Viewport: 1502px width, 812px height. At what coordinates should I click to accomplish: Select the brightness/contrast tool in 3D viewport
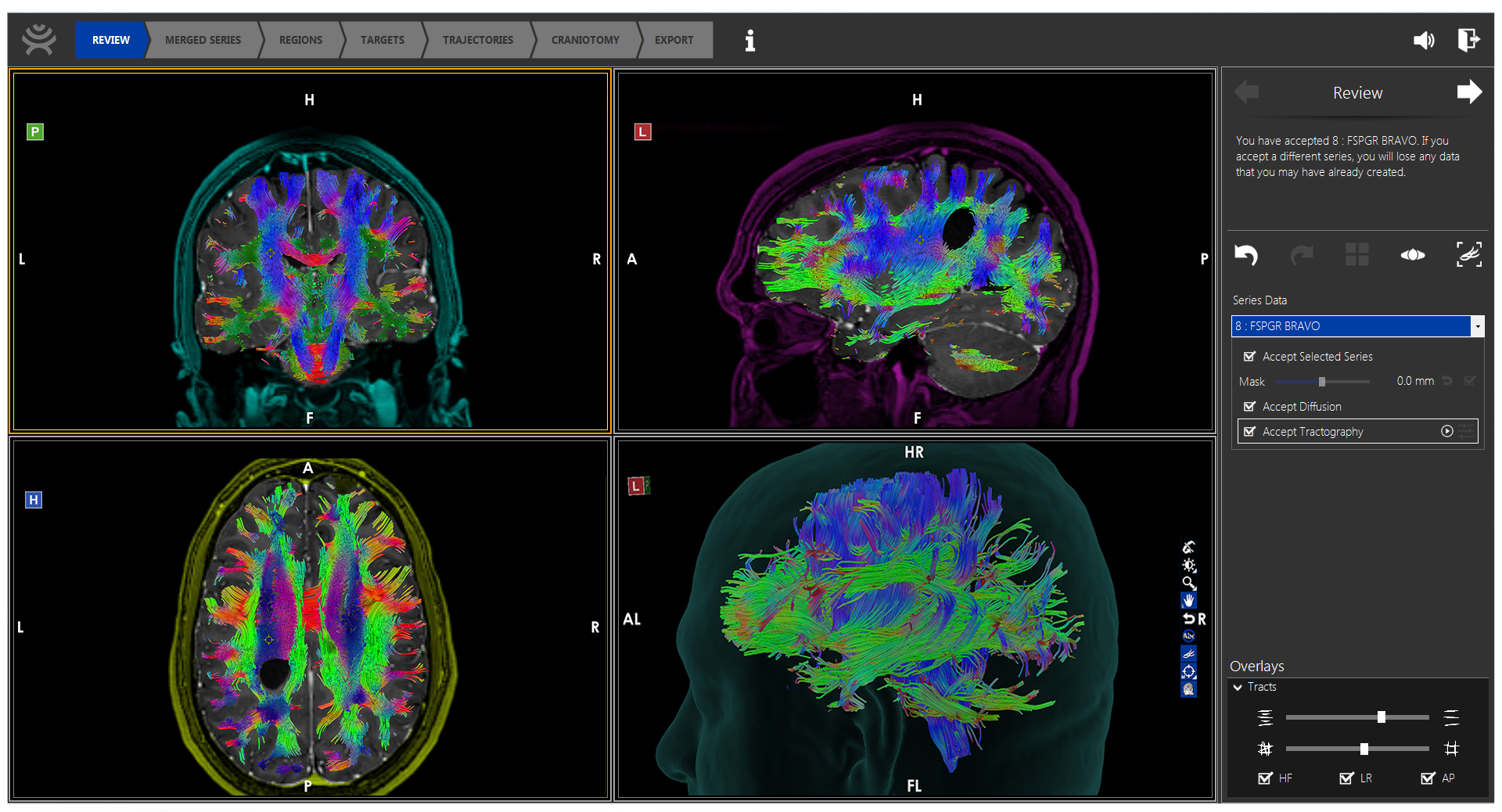point(1188,565)
